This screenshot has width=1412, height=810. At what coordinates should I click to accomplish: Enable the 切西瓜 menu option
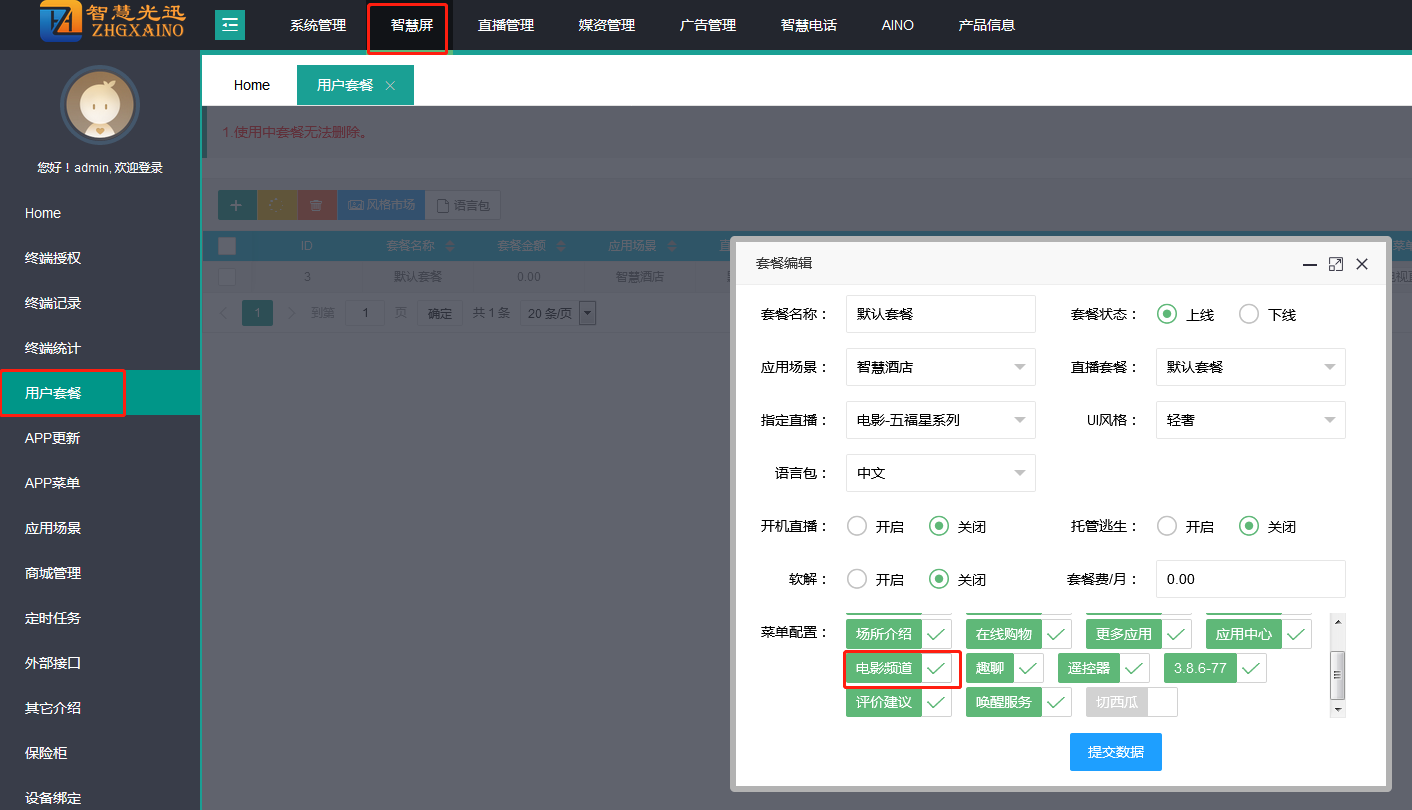coord(1162,702)
